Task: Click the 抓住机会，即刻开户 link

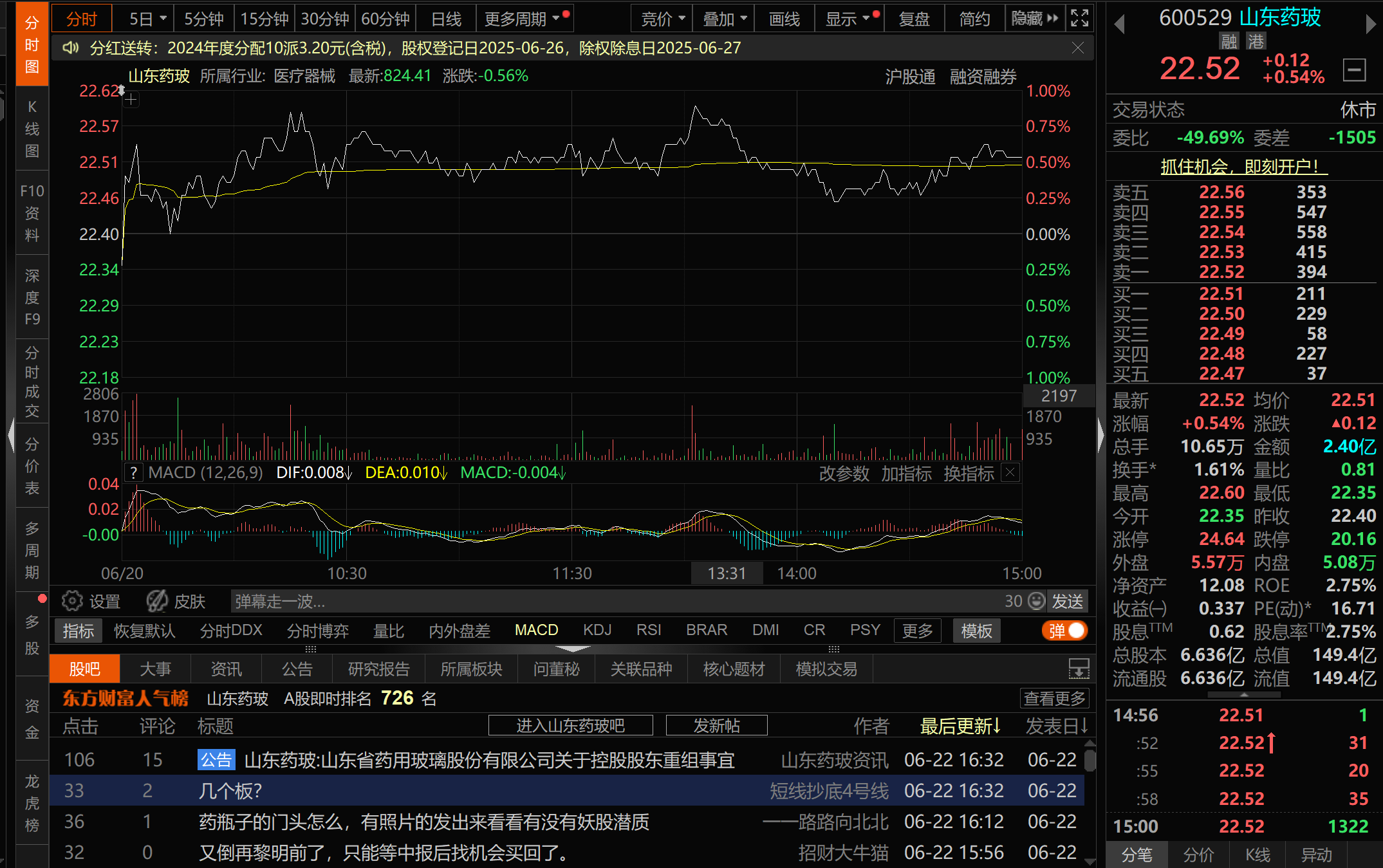Action: point(1243,167)
